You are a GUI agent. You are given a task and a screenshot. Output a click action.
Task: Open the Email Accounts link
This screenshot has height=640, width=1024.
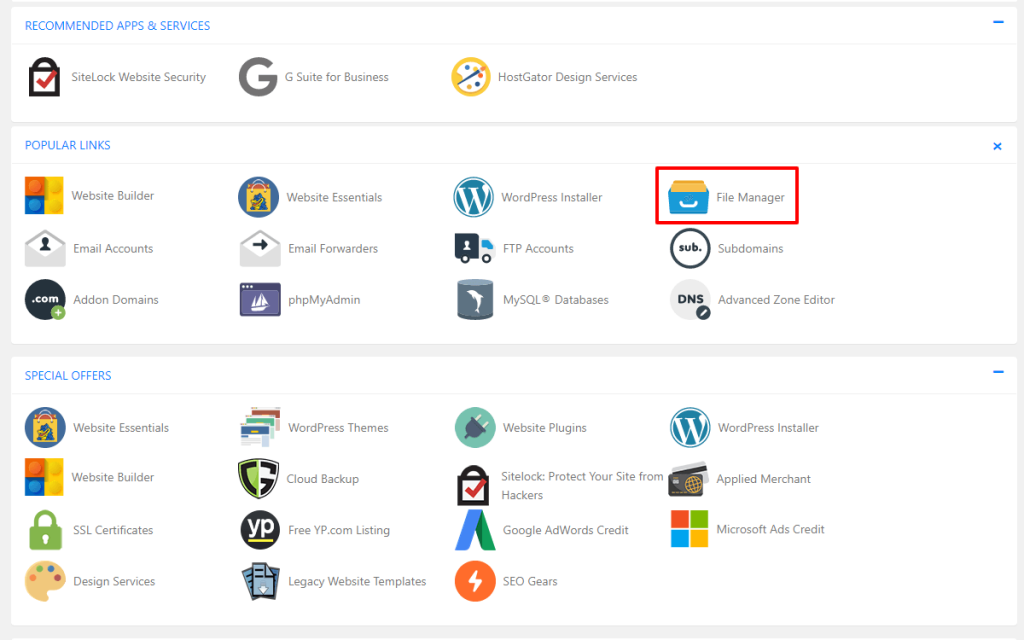click(x=113, y=248)
